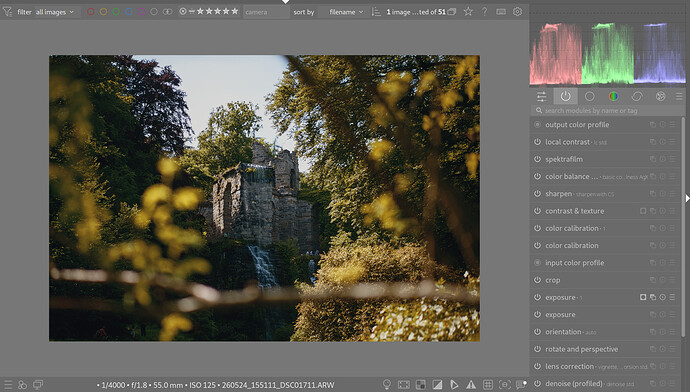Image resolution: width=690 pixels, height=392 pixels.
Task: Open the sort by filename dropdown
Action: click(x=346, y=12)
